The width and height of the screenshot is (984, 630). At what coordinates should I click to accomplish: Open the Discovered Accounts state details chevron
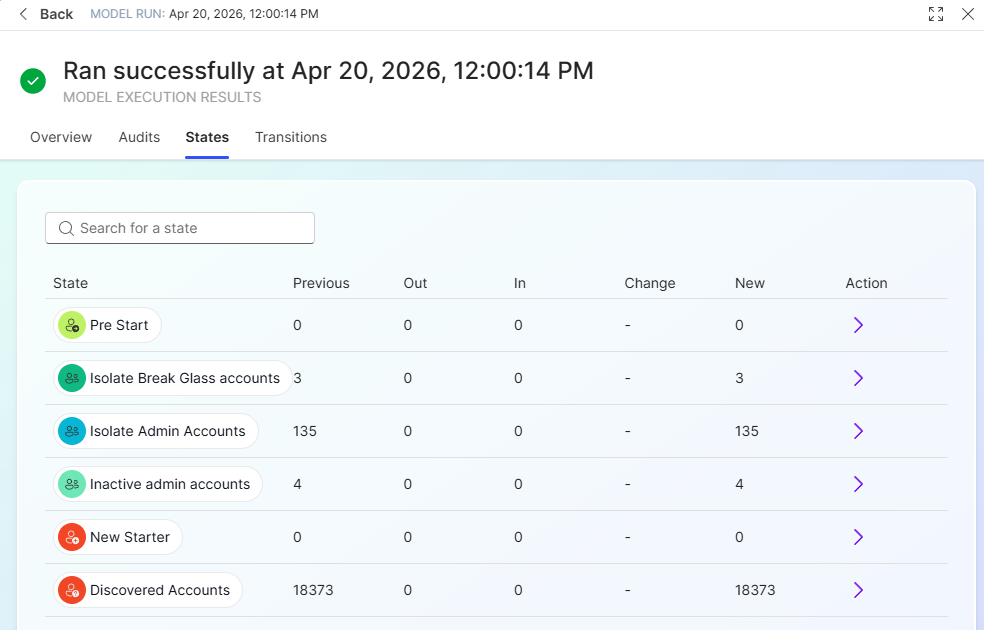[857, 590]
